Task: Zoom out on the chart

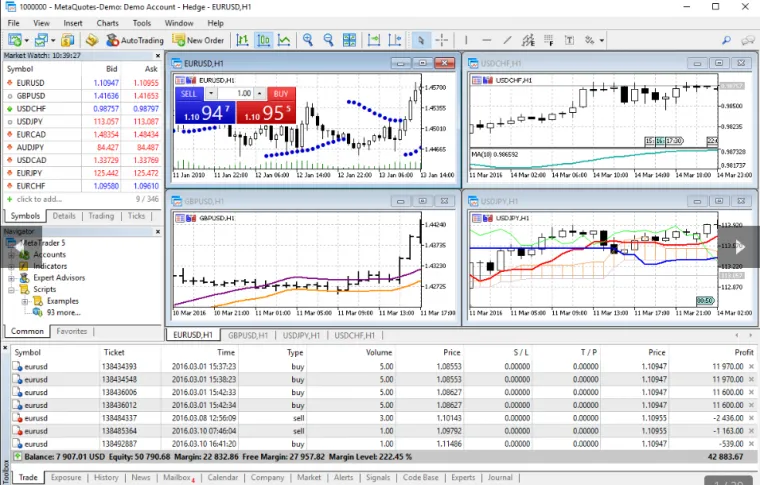Action: (x=329, y=40)
